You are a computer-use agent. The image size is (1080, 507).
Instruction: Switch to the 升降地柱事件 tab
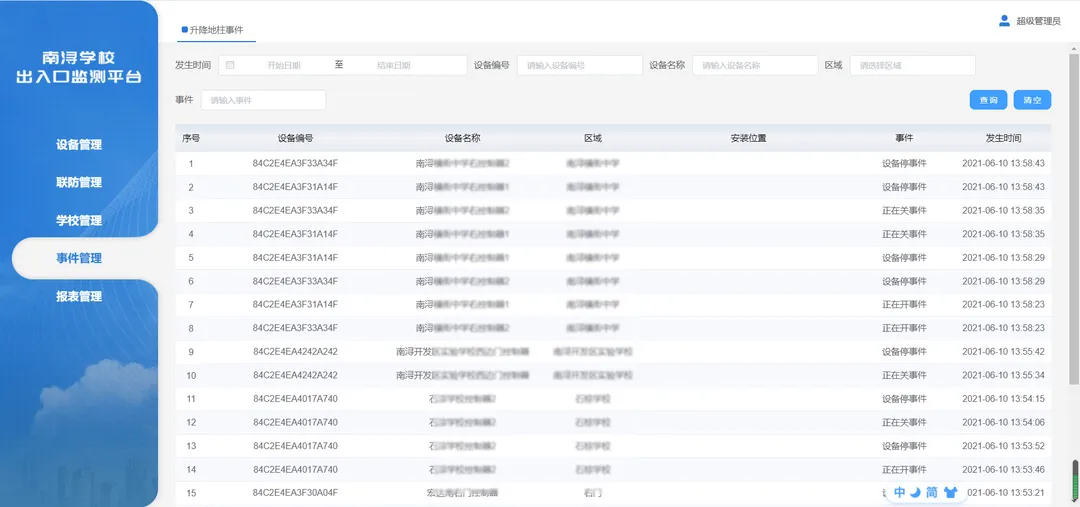pyautogui.click(x=216, y=30)
